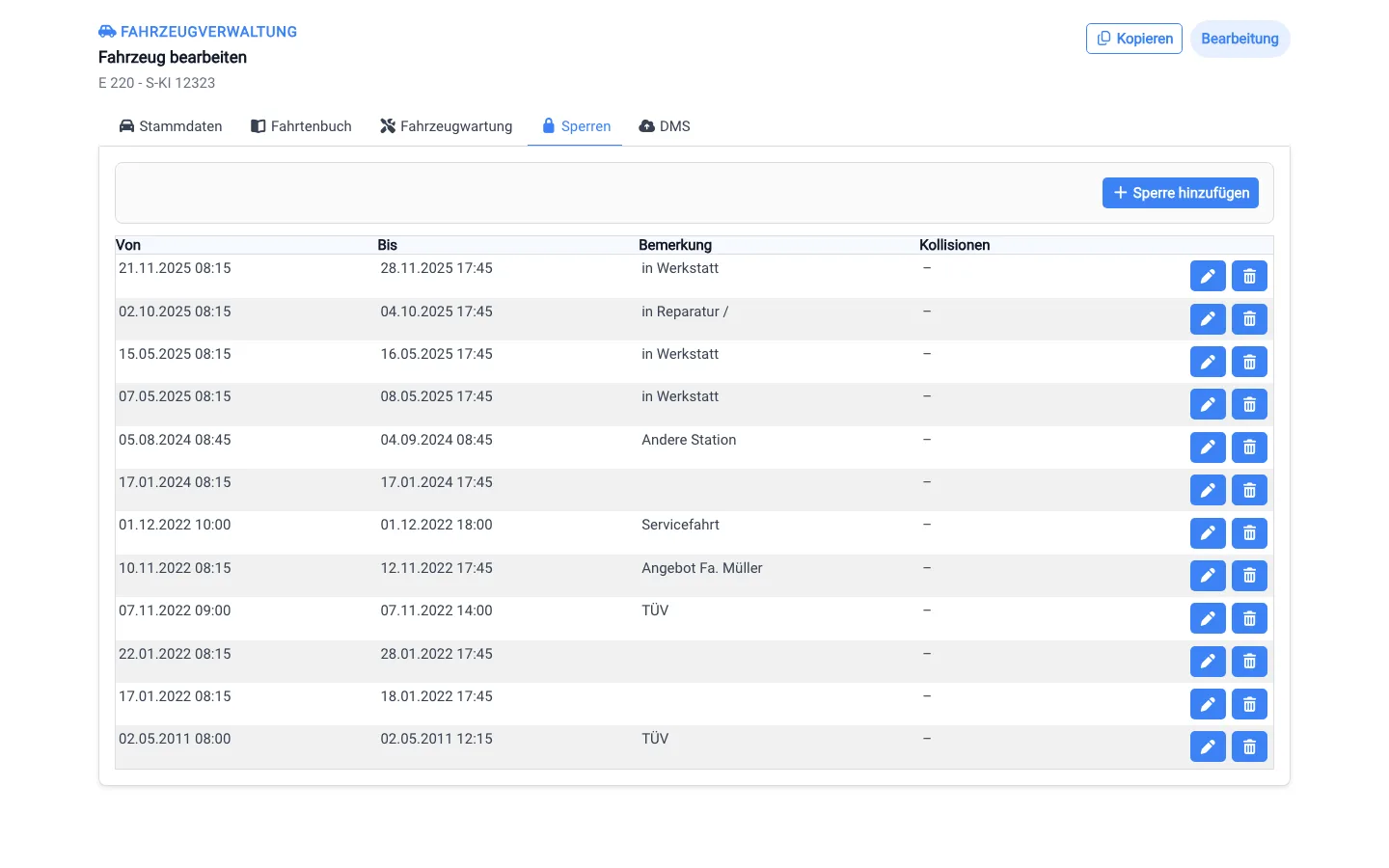Go to the Fahrzeugwartung tab

pyautogui.click(x=447, y=126)
